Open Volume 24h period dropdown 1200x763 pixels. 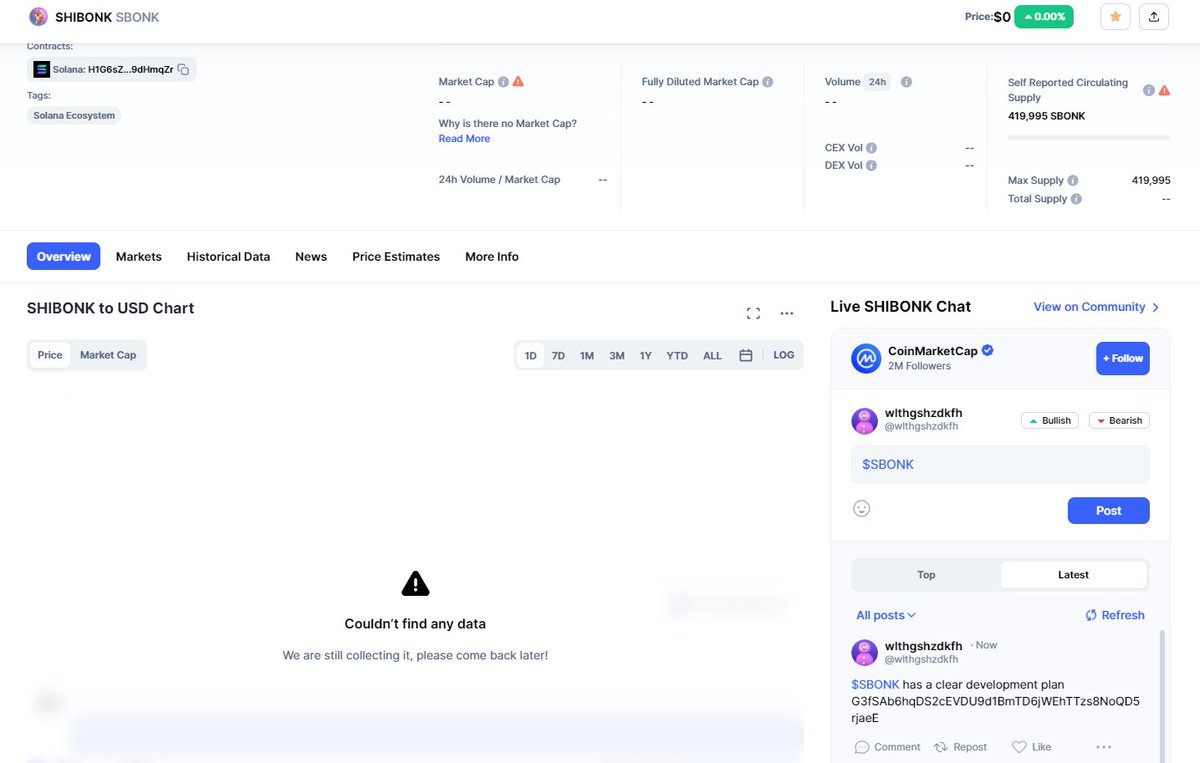877,82
